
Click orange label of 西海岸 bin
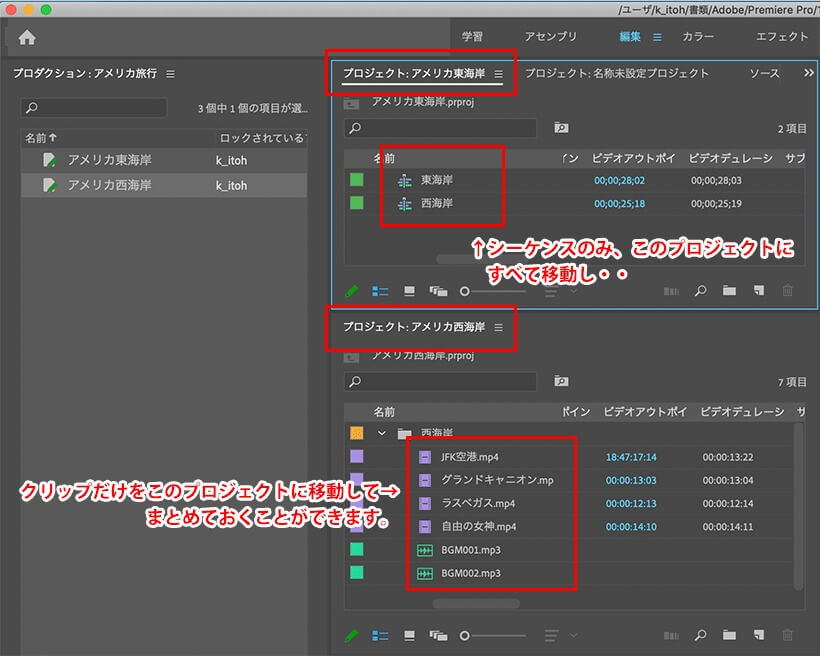click(357, 433)
